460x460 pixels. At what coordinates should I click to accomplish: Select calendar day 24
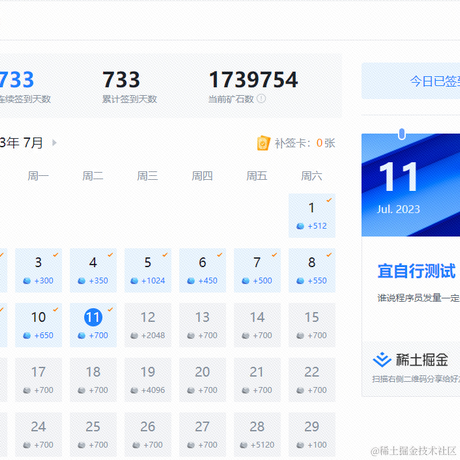(x=38, y=434)
